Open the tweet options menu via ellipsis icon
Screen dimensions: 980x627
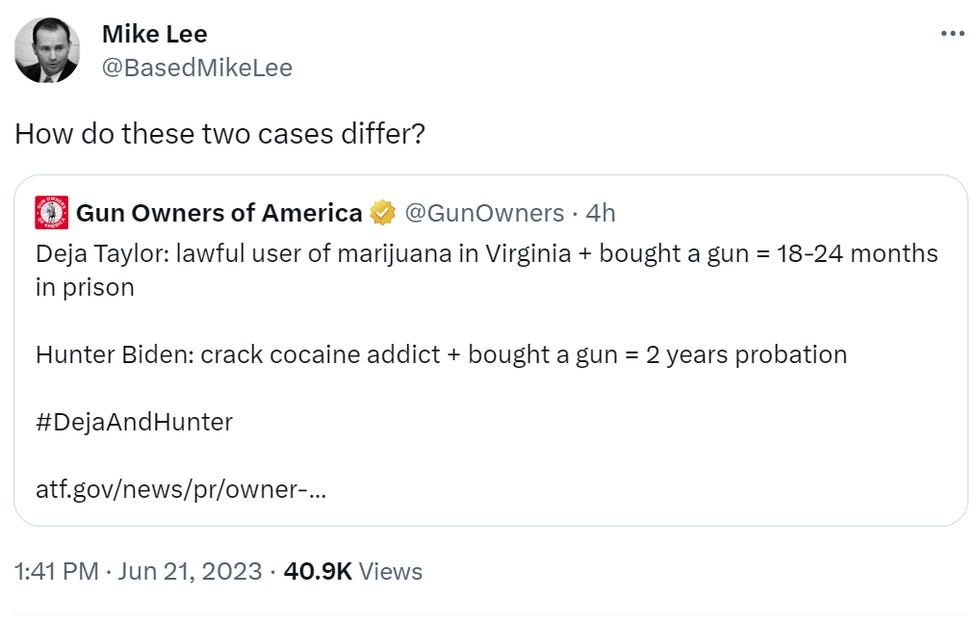tap(951, 34)
